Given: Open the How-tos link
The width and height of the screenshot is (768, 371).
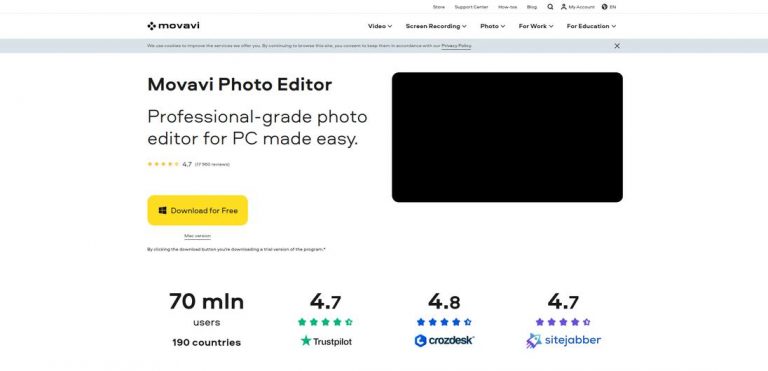Looking at the screenshot, I should 507,7.
